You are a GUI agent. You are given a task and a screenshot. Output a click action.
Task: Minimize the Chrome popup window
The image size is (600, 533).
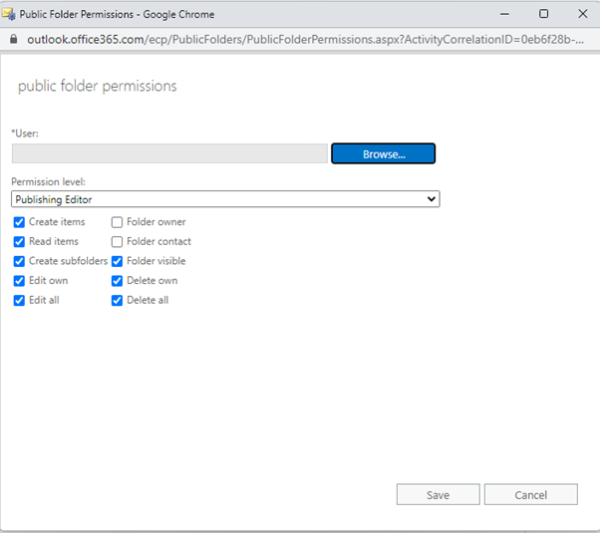[505, 14]
